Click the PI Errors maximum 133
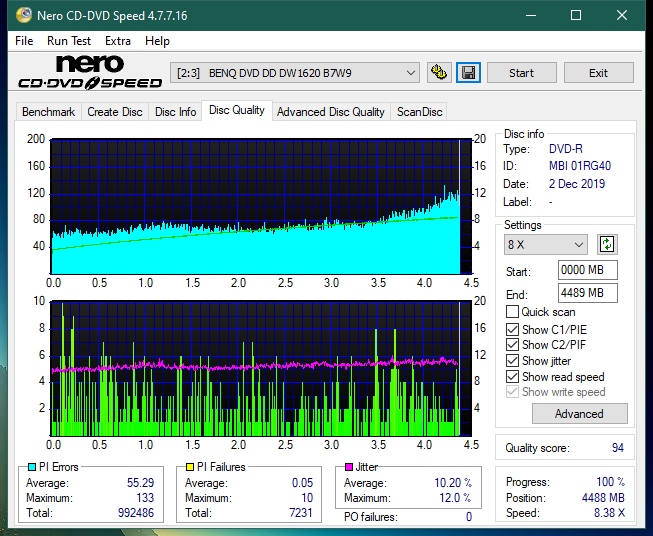This screenshot has width=653, height=536. point(145,498)
